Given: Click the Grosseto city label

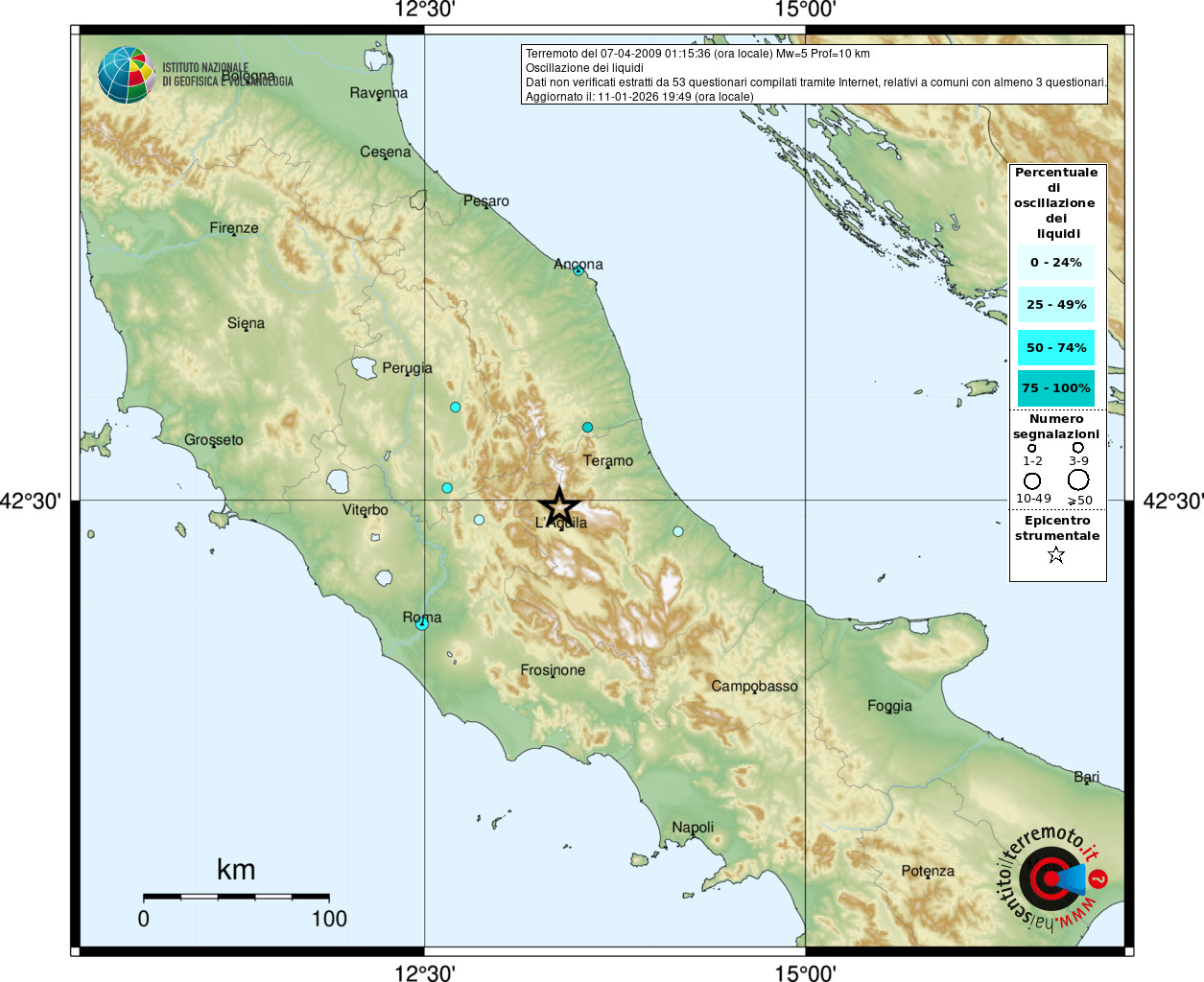Looking at the screenshot, I should [214, 440].
